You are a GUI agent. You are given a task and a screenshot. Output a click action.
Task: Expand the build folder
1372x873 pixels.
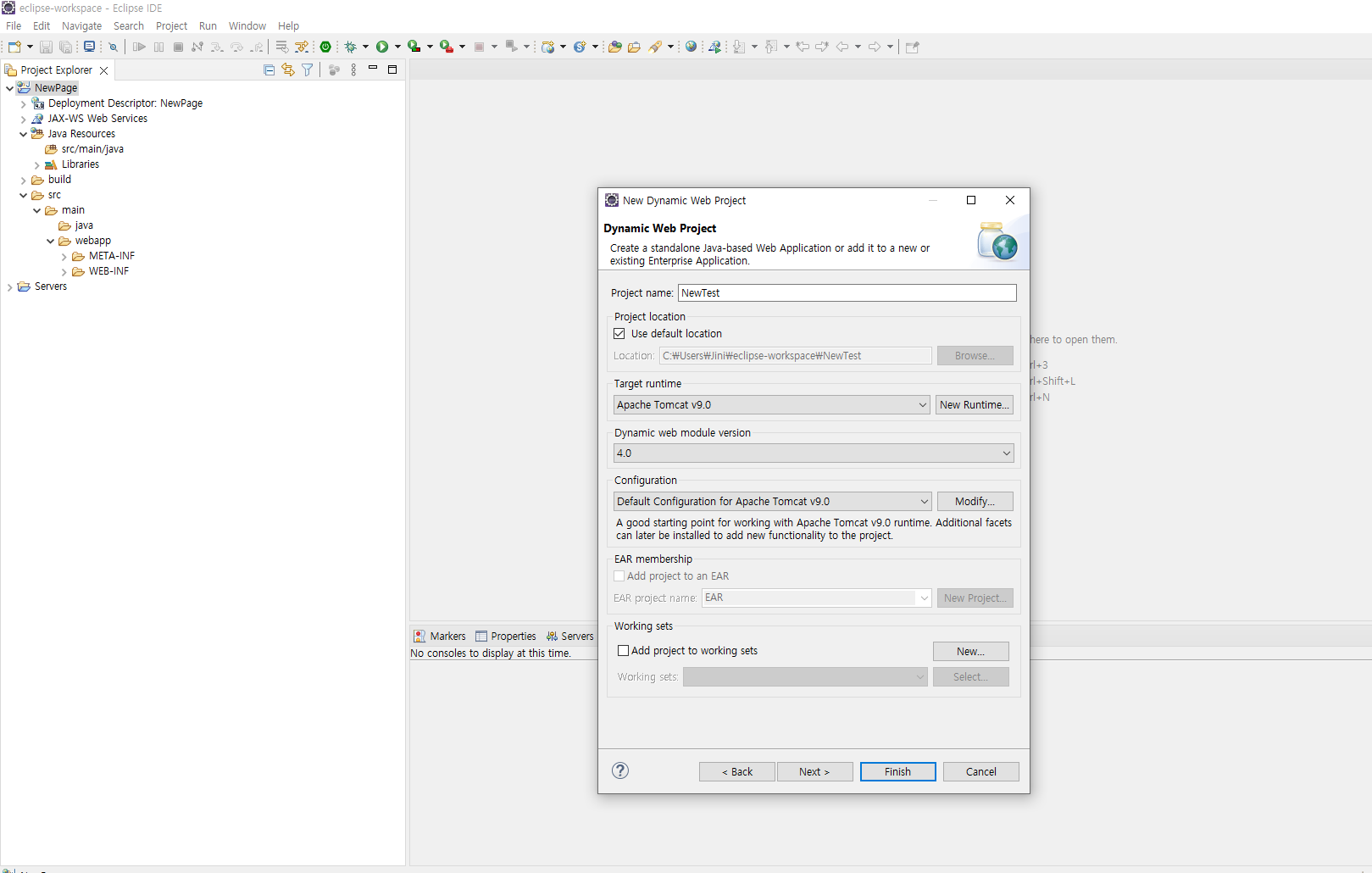23,180
